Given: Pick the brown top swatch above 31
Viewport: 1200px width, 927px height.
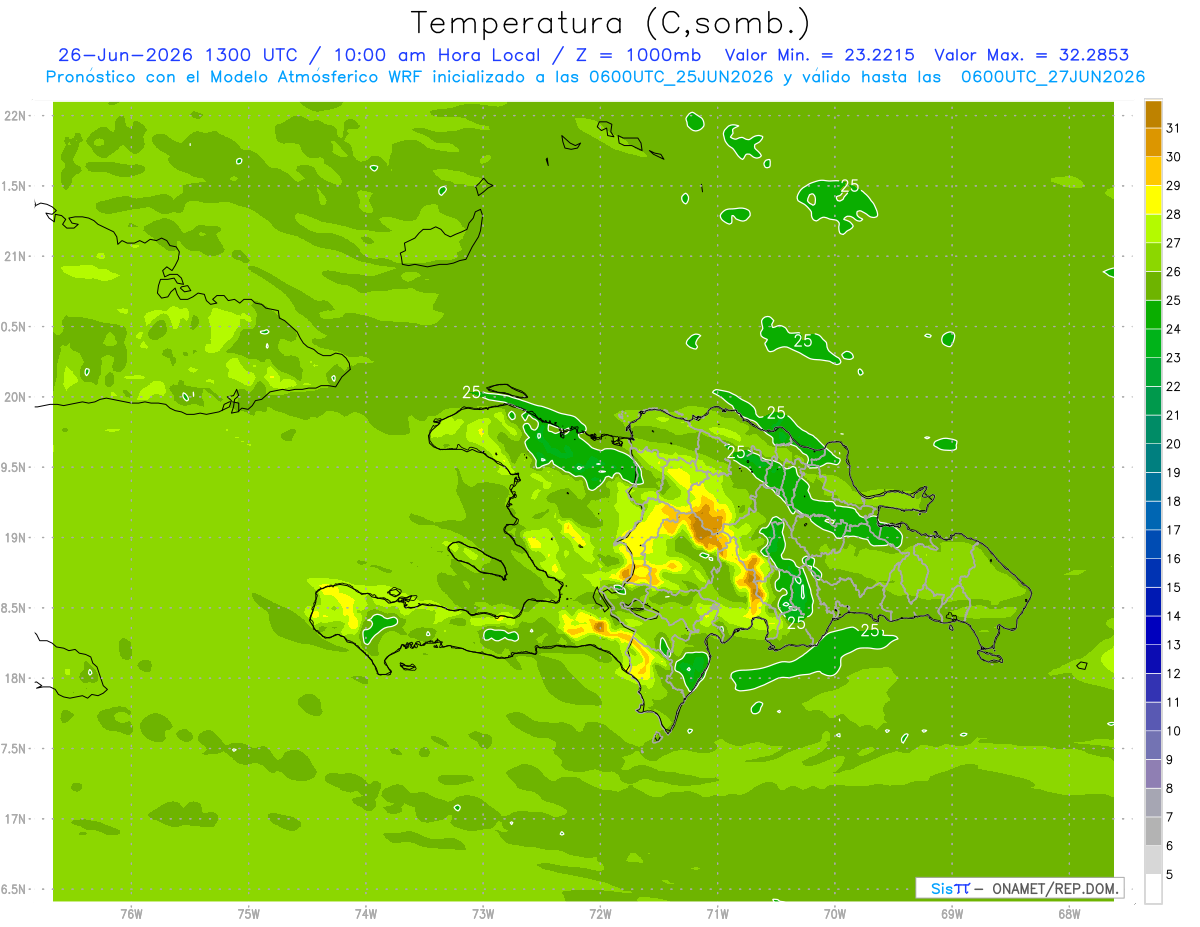Looking at the screenshot, I should (1153, 114).
